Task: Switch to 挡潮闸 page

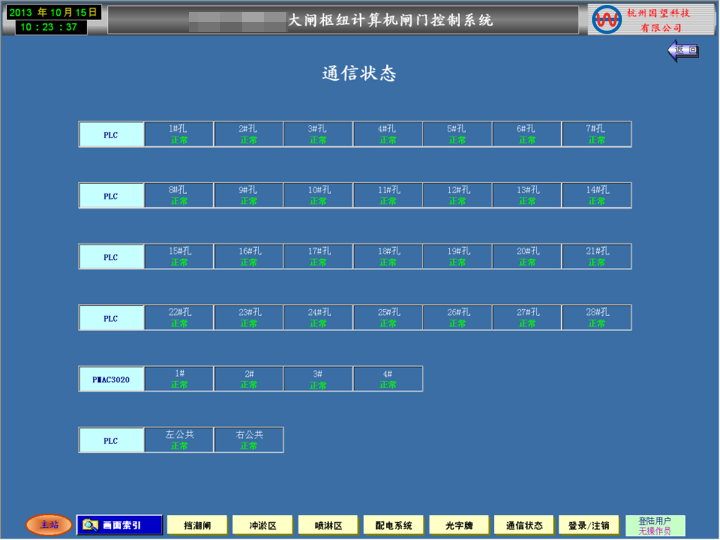Action: click(x=197, y=525)
